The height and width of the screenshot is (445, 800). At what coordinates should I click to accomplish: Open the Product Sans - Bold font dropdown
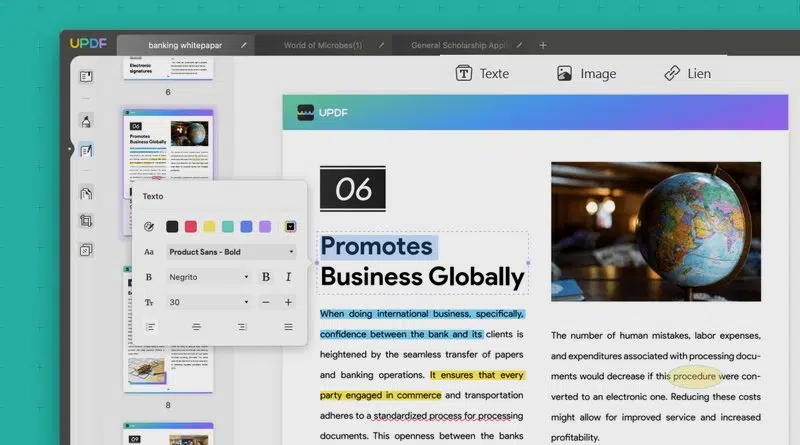pos(231,252)
